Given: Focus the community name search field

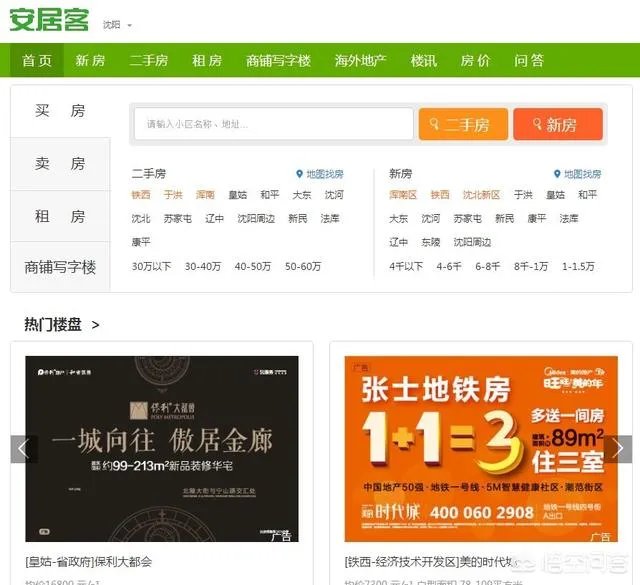Looking at the screenshot, I should click(273, 124).
